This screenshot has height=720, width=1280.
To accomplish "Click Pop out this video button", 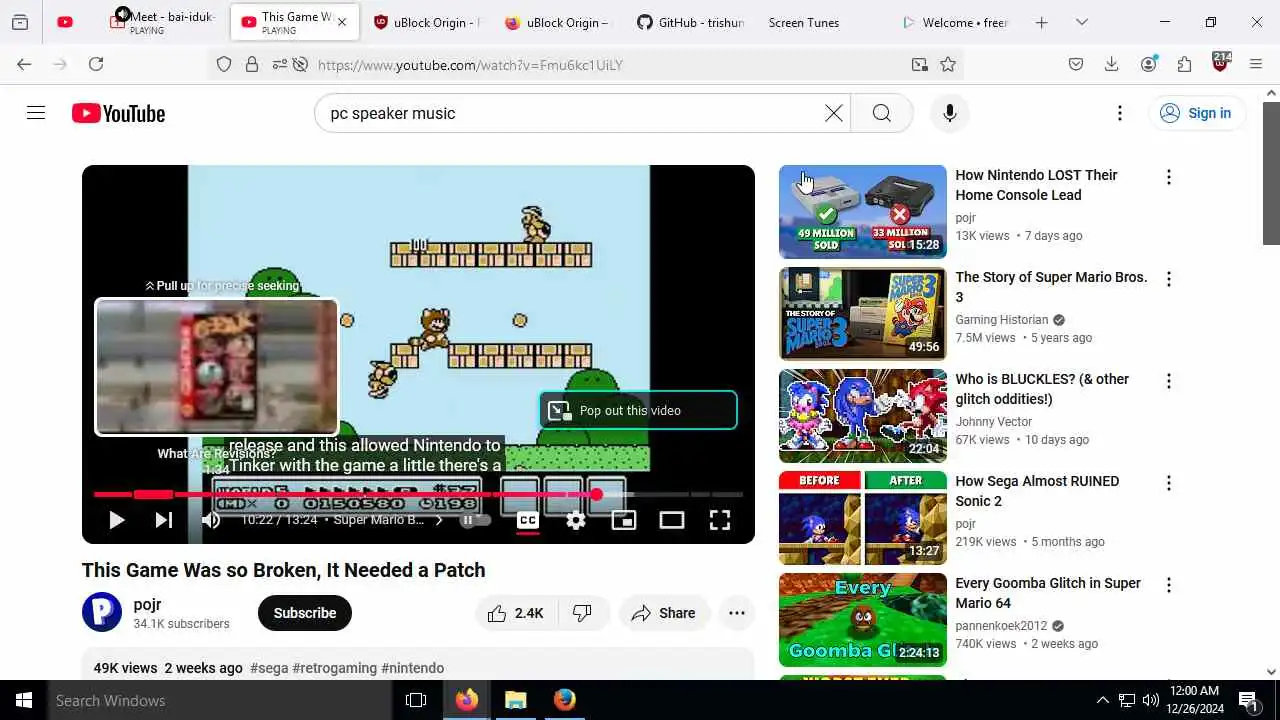I will [x=638, y=410].
